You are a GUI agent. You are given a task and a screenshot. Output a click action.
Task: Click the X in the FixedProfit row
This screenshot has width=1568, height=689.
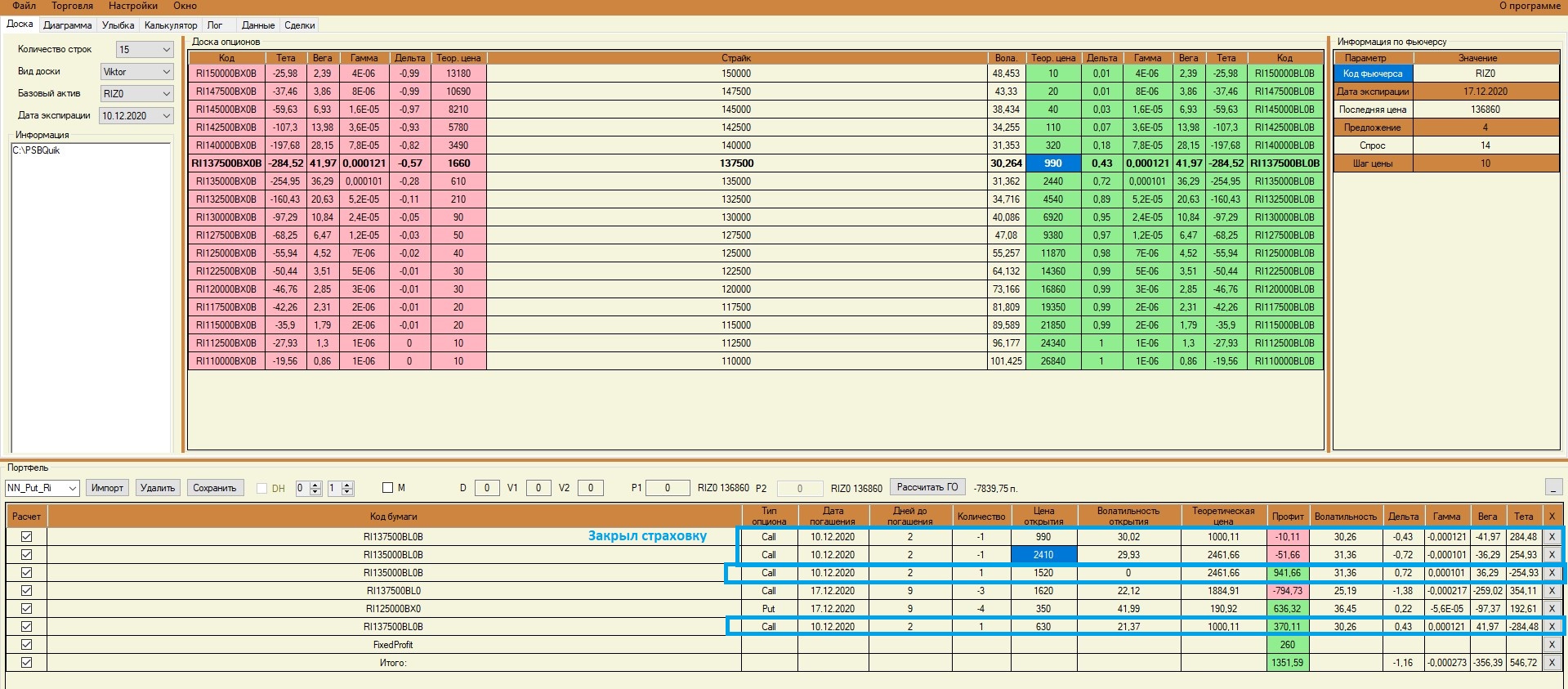(1552, 645)
